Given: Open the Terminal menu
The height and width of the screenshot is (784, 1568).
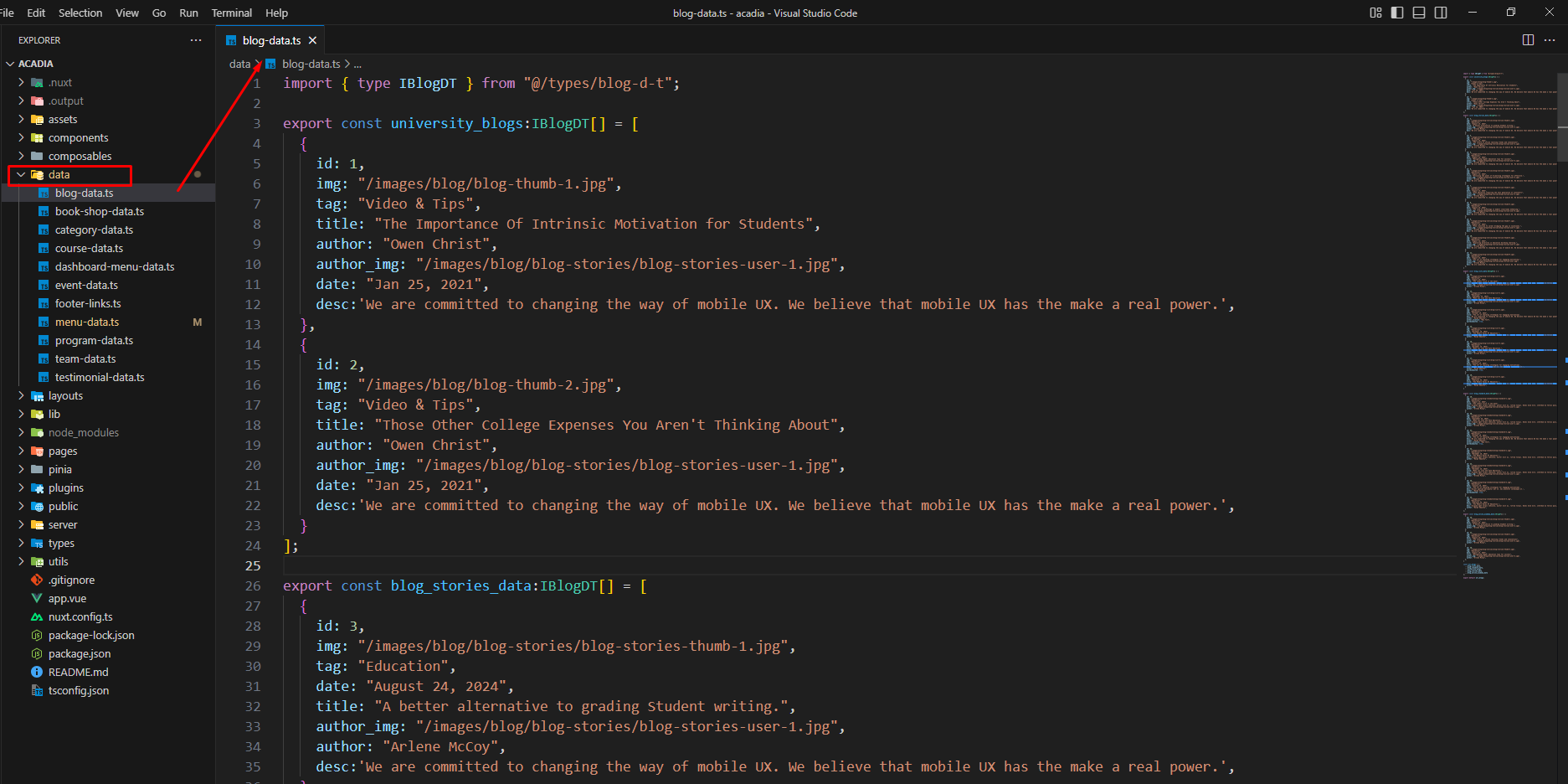Looking at the screenshot, I should click(x=232, y=13).
